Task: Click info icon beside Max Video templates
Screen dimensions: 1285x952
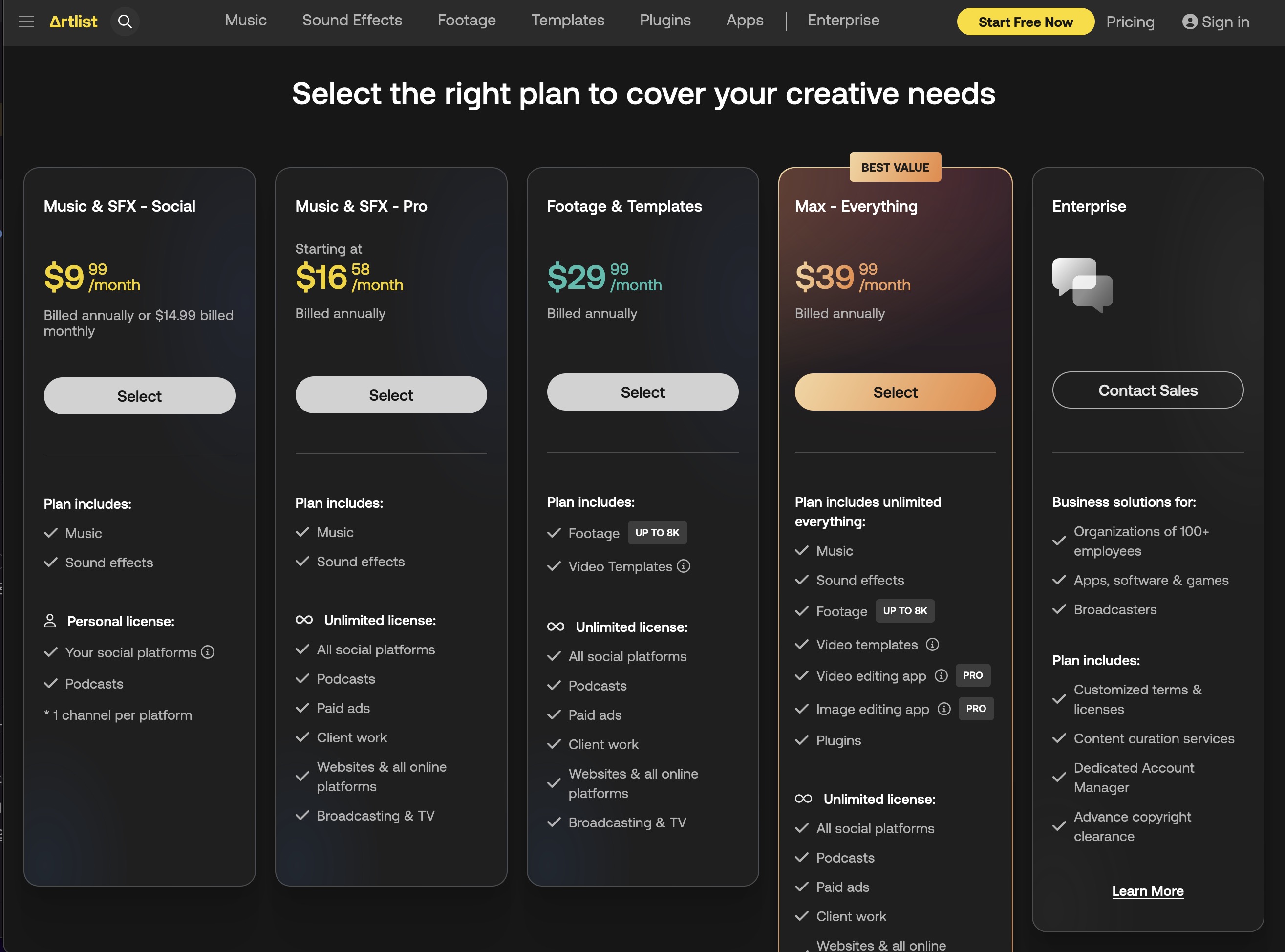Action: click(932, 644)
